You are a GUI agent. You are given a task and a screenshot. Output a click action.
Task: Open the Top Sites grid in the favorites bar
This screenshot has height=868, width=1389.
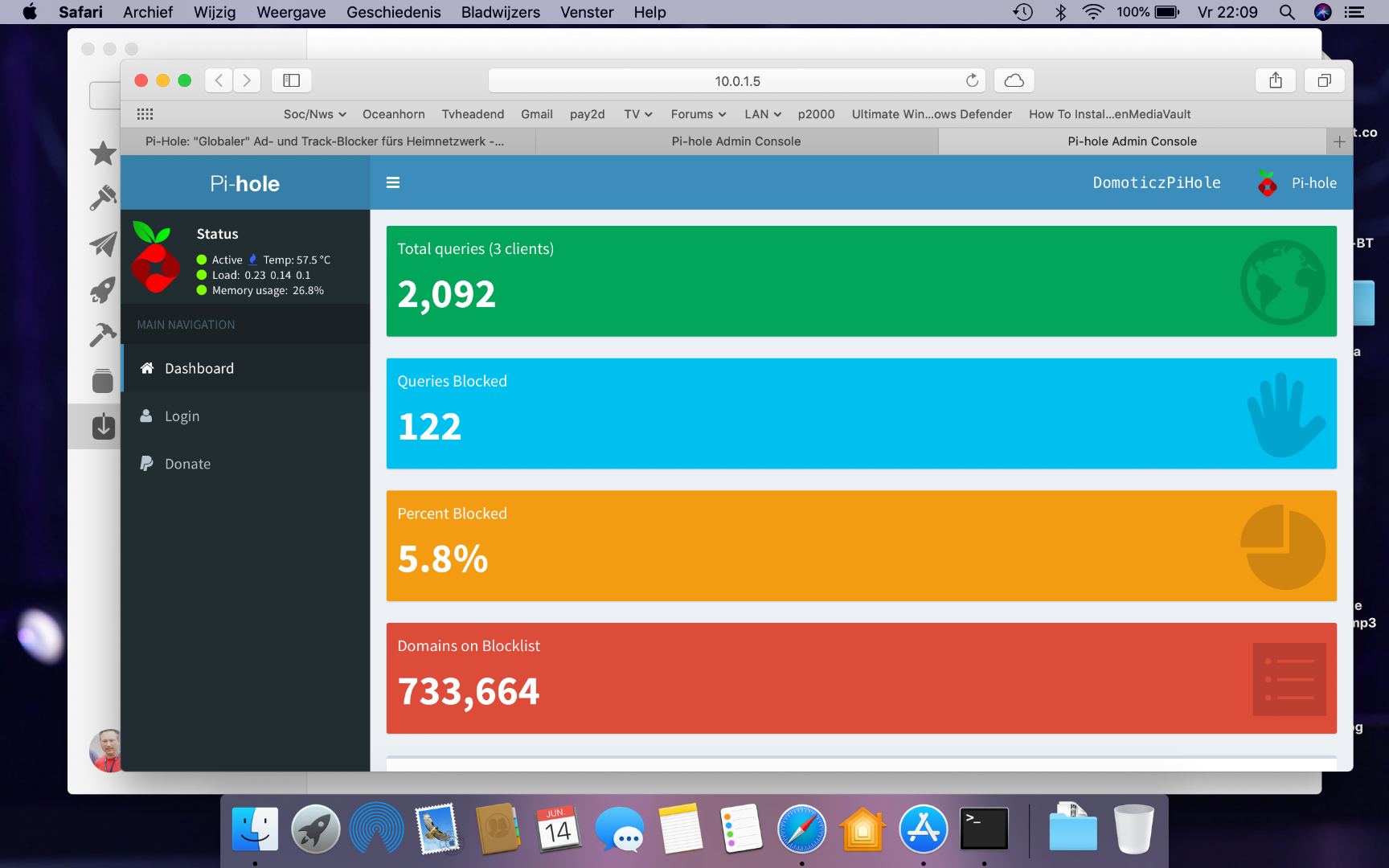pos(145,114)
